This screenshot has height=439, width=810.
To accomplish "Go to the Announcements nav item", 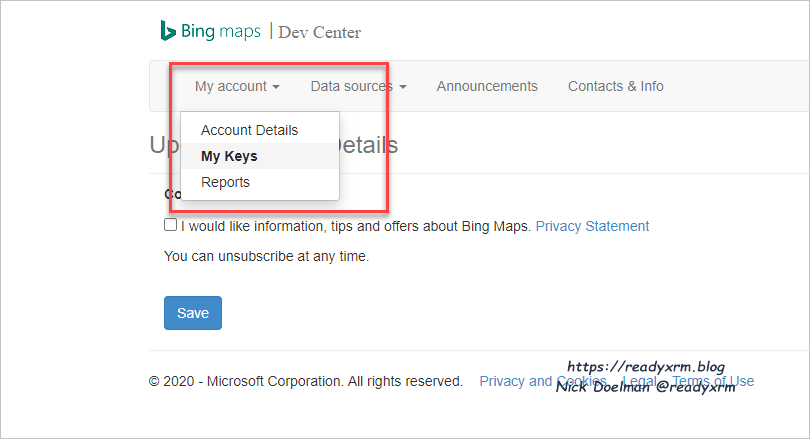I will pyautogui.click(x=487, y=86).
